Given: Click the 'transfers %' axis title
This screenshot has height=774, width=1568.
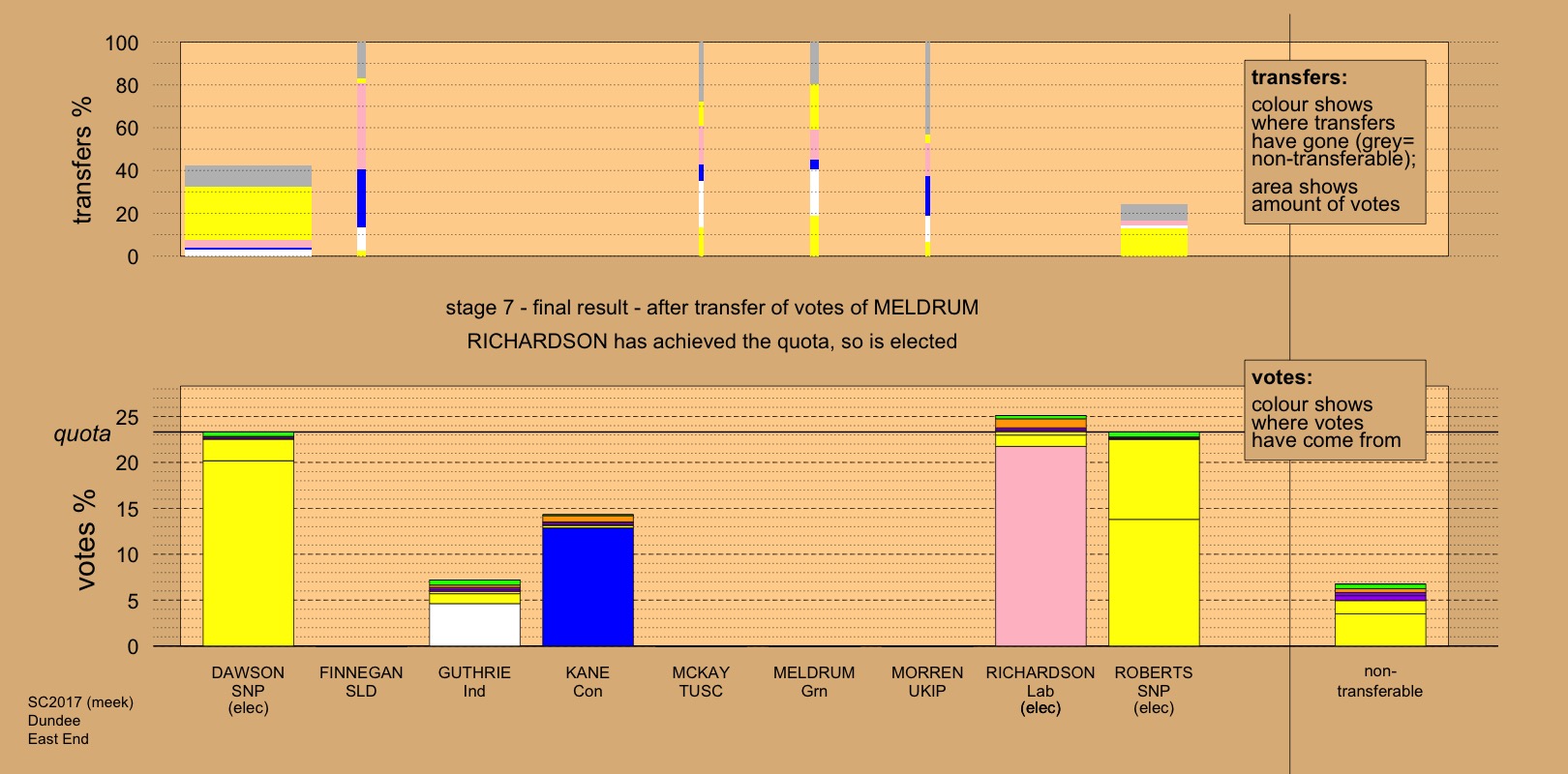Looking at the screenshot, I should point(82,160).
